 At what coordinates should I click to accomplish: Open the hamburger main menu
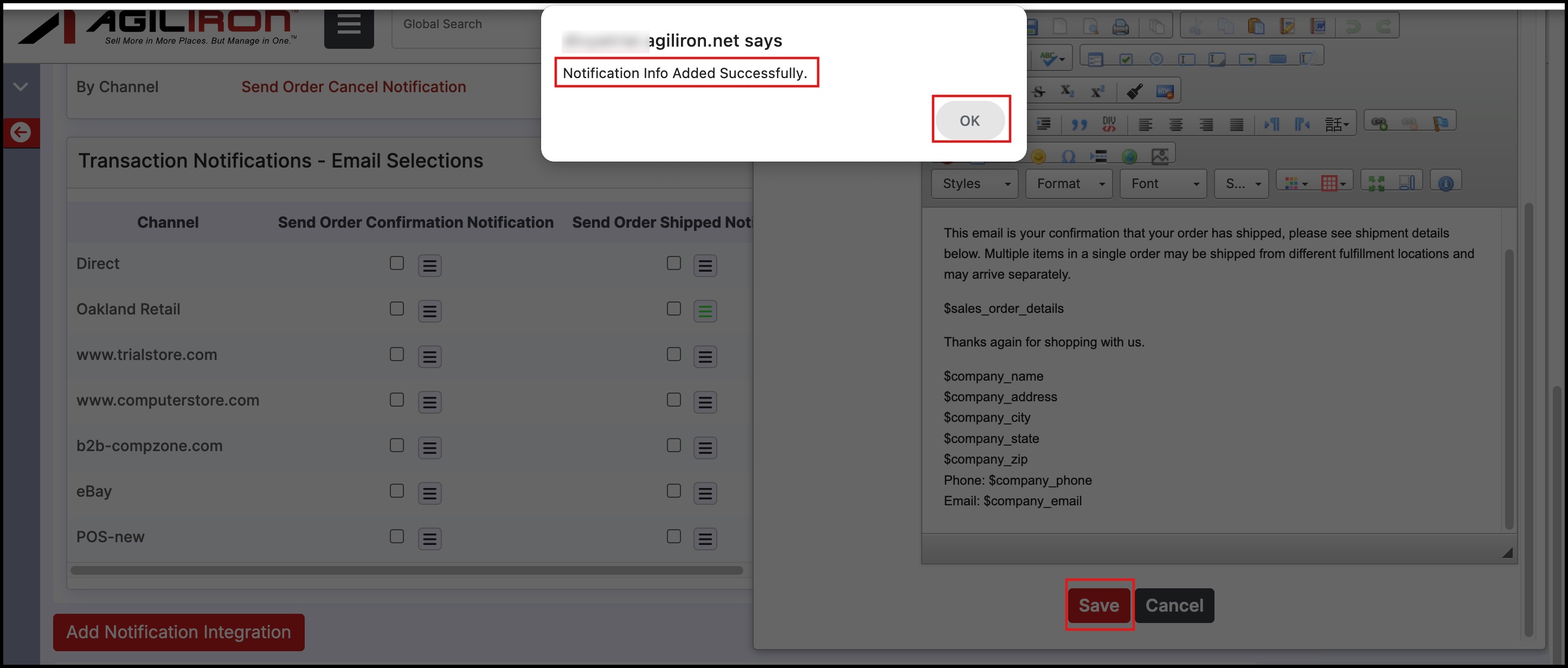point(349,25)
